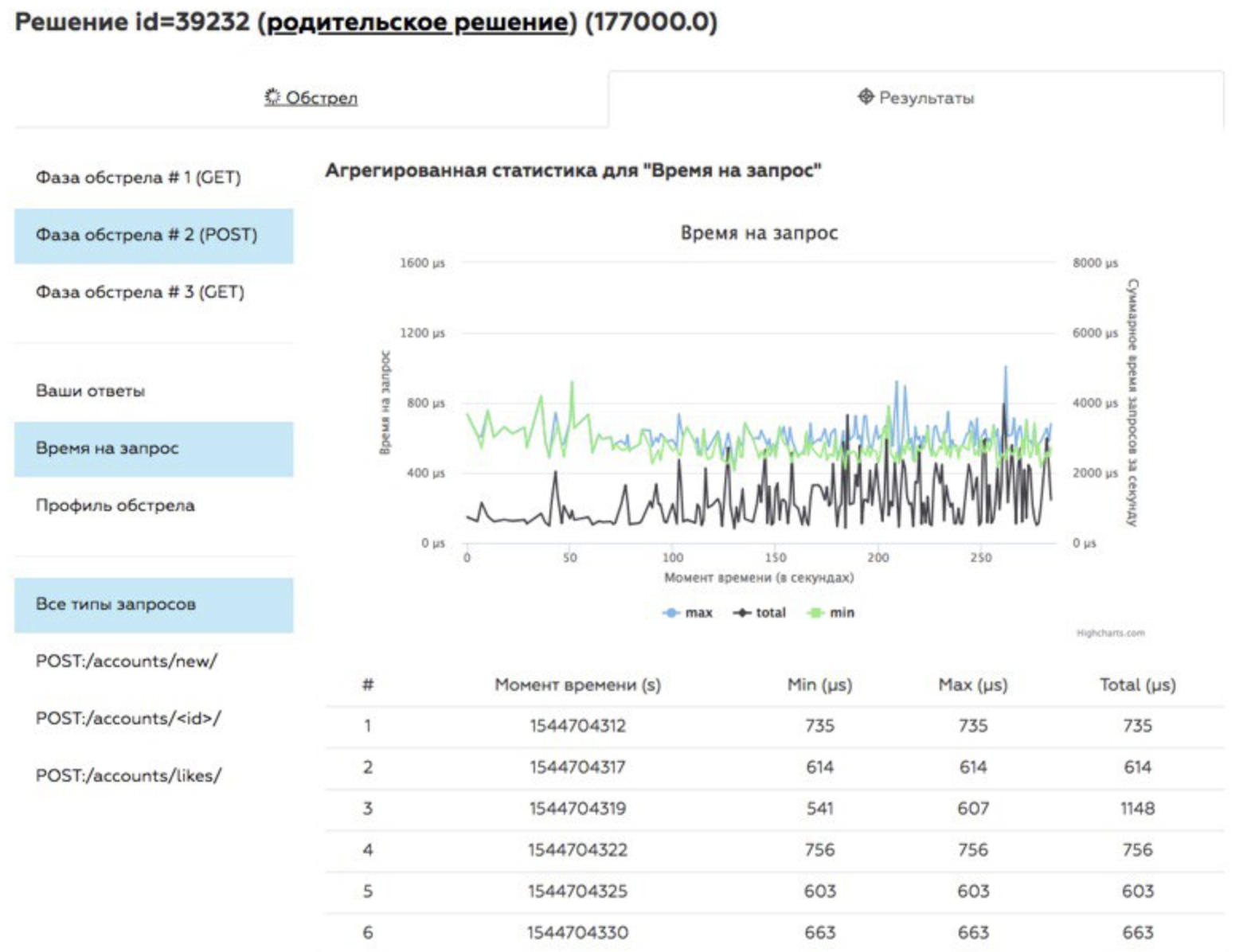Click the crosshair icon beside Результаты
Screen dimensions: 1247x952
click(866, 97)
